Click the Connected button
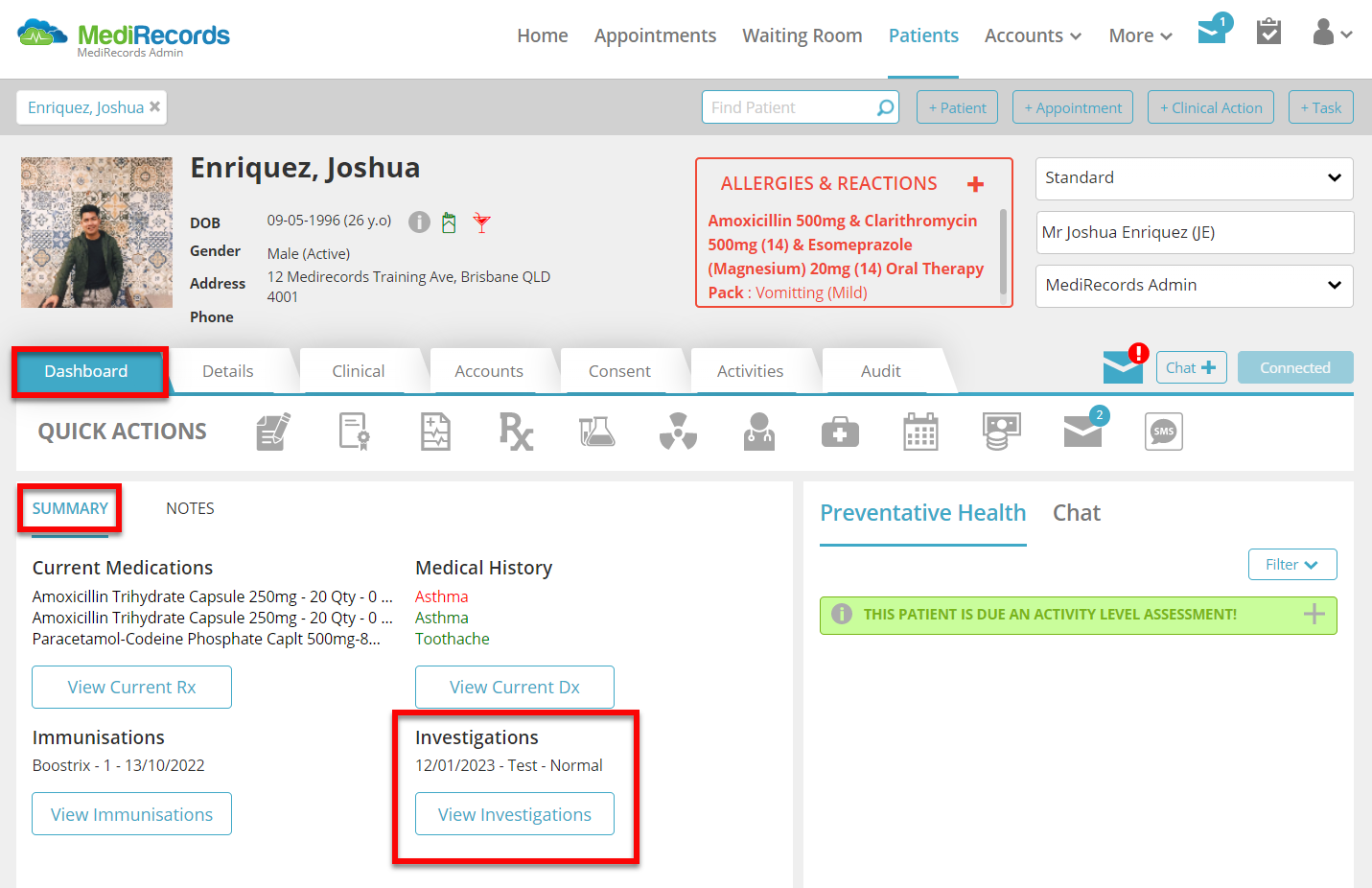This screenshot has width=1372, height=888. (x=1295, y=367)
